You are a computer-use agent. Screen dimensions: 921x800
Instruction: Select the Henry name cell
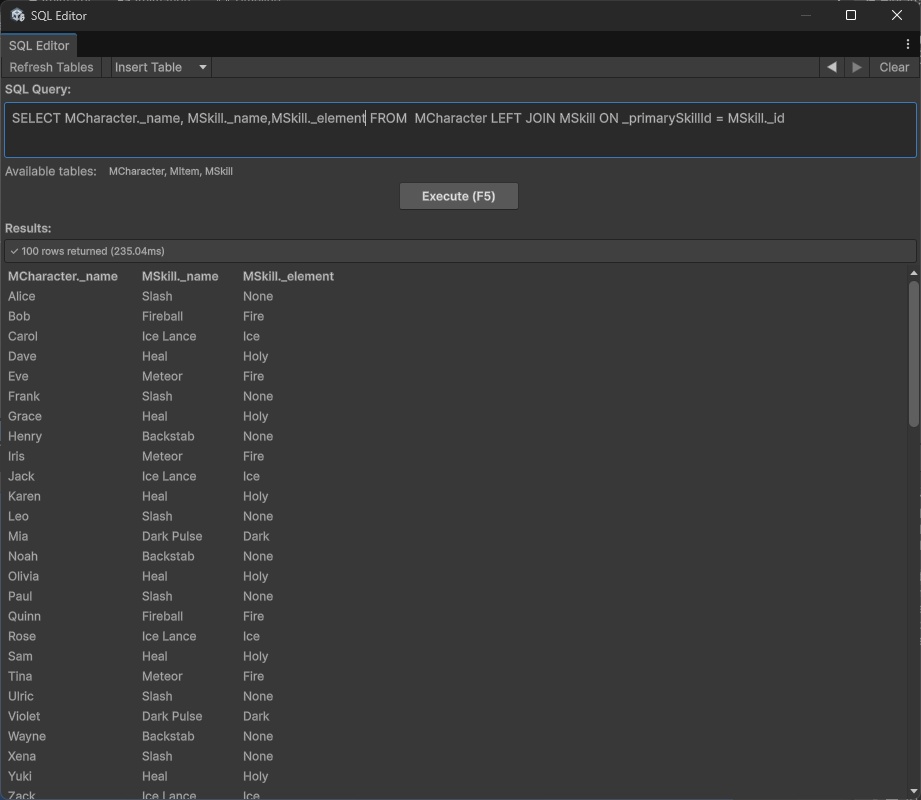click(x=25, y=436)
